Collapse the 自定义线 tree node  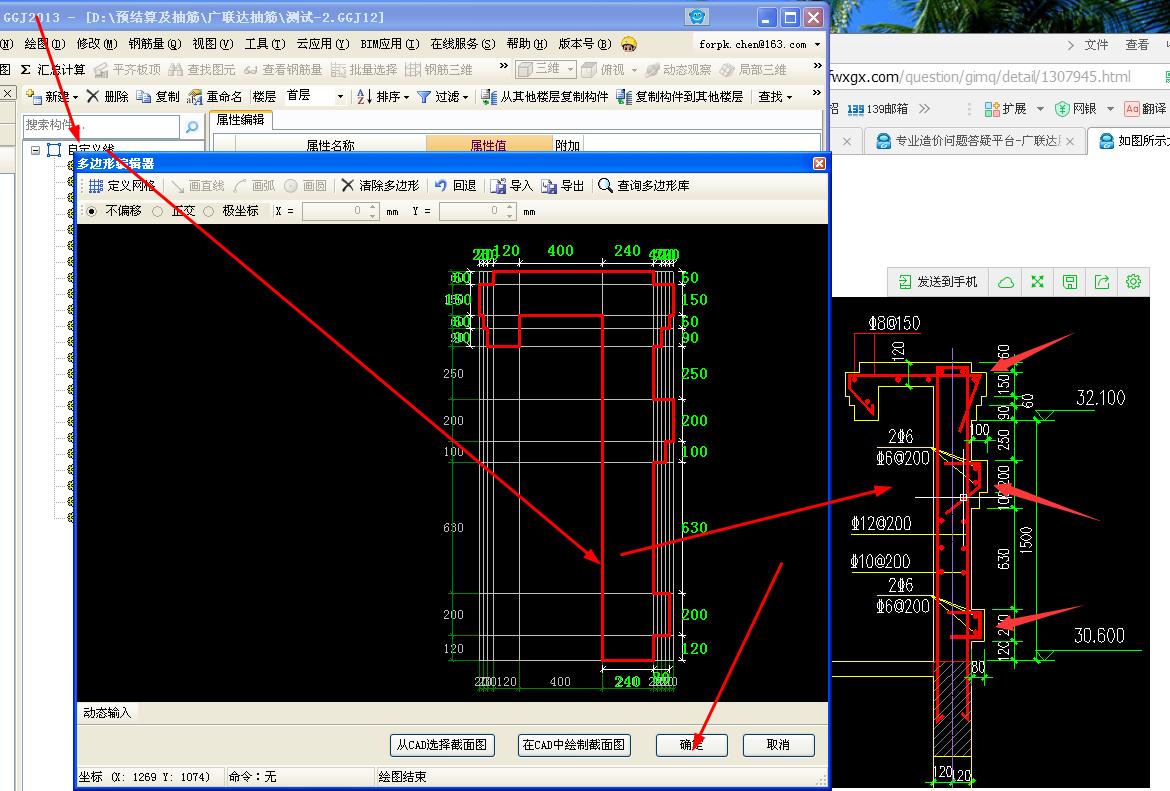pos(35,150)
